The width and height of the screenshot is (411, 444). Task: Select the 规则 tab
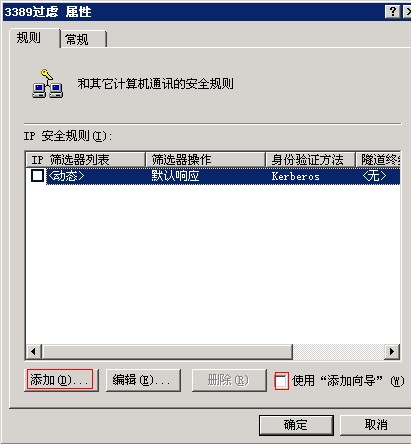(35, 38)
